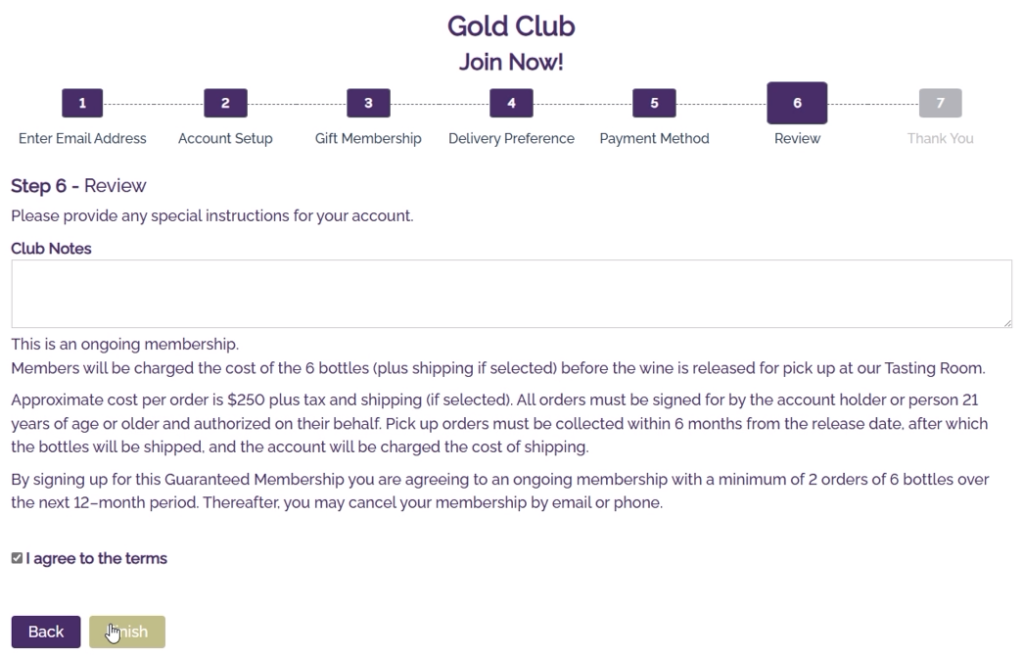This screenshot has height=657, width=1024.
Task: Click the step 3 number badge
Action: pyautogui.click(x=368, y=103)
